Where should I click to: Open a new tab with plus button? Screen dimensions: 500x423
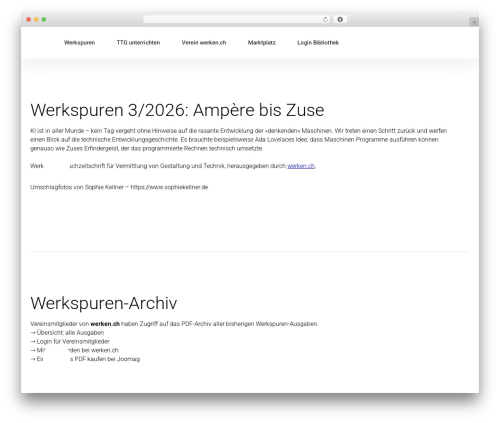474,22
